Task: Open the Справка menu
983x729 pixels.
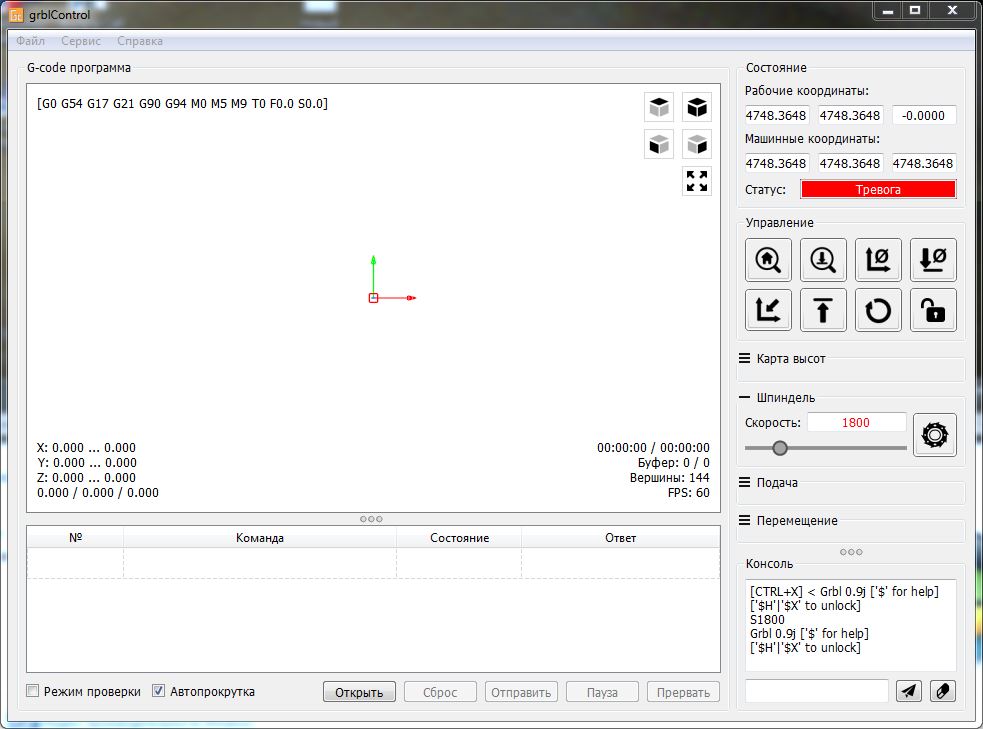Action: click(140, 41)
